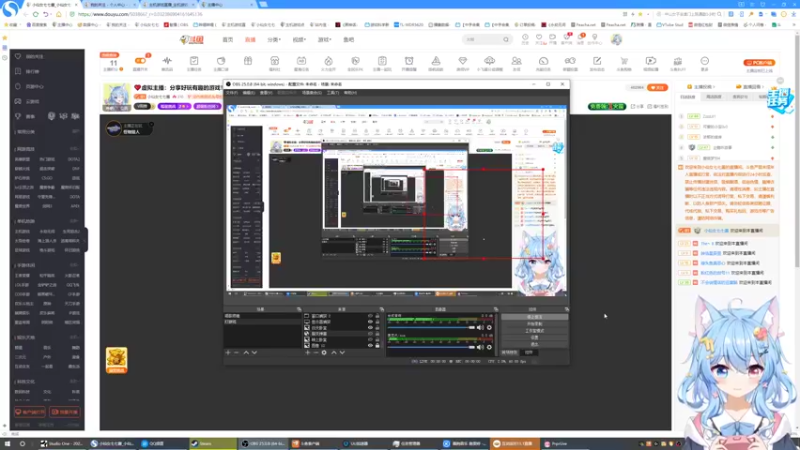
Task: Add a new scene in OBS
Action: pos(228,353)
